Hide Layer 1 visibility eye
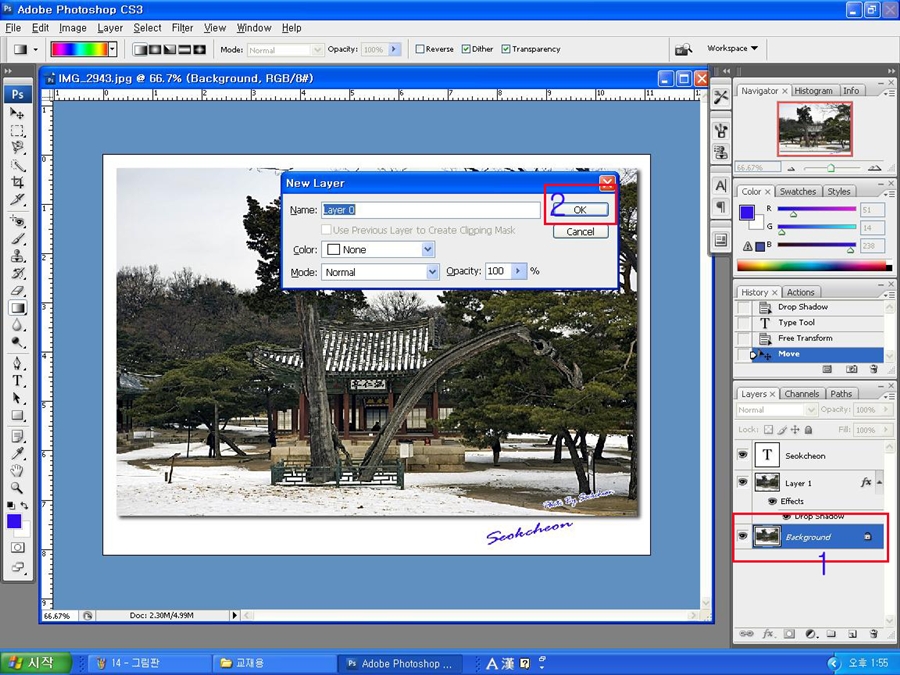 pyautogui.click(x=743, y=482)
